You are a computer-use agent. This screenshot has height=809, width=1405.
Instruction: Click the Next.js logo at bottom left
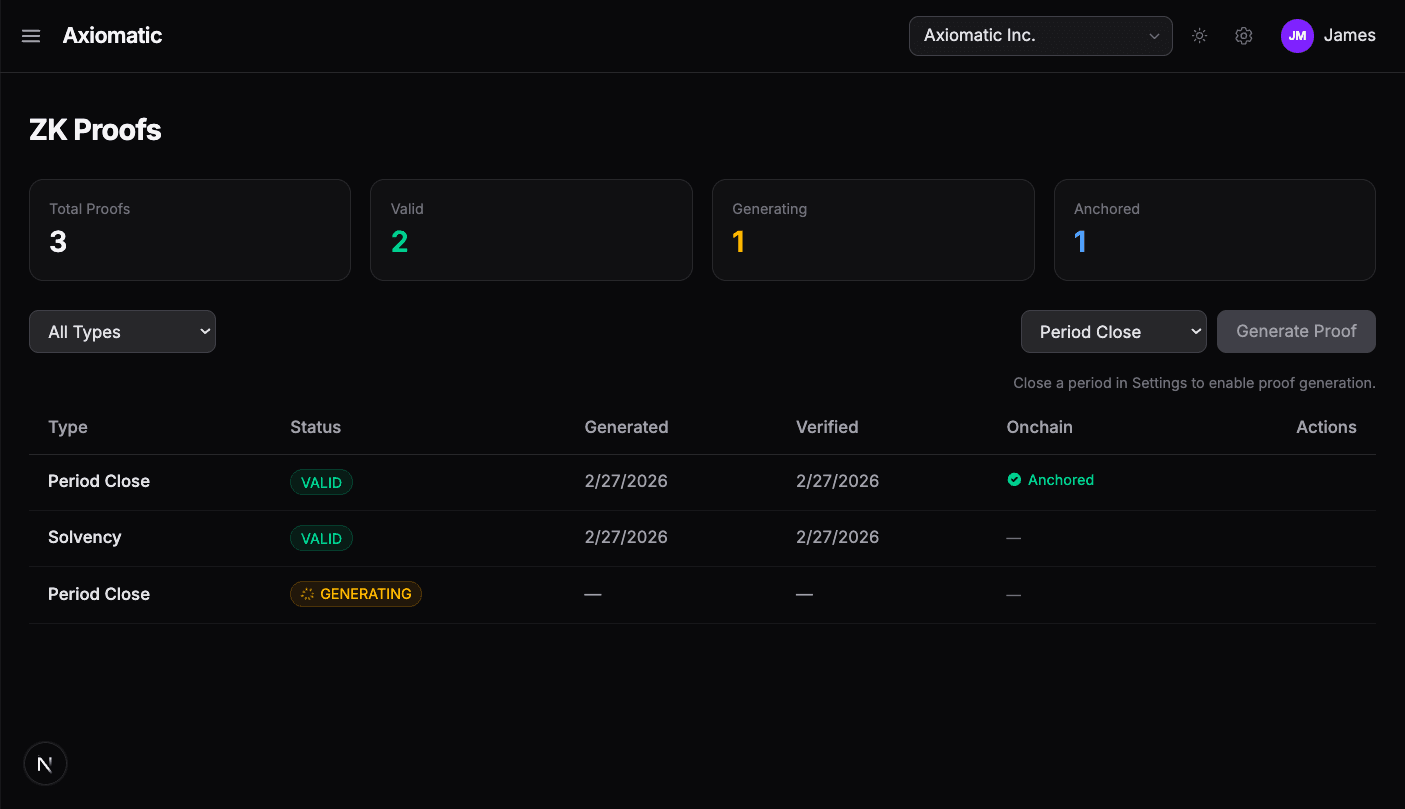[45, 763]
